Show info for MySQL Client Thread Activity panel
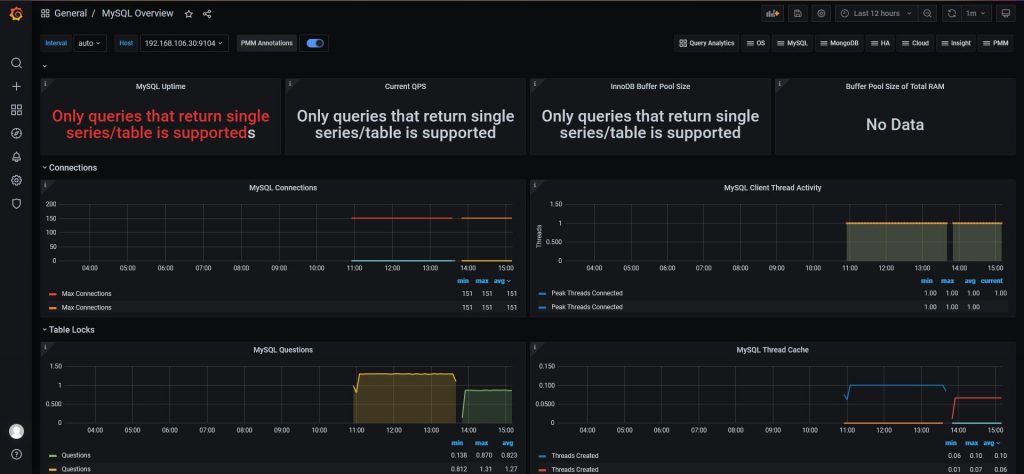1024x474 pixels. (535, 185)
